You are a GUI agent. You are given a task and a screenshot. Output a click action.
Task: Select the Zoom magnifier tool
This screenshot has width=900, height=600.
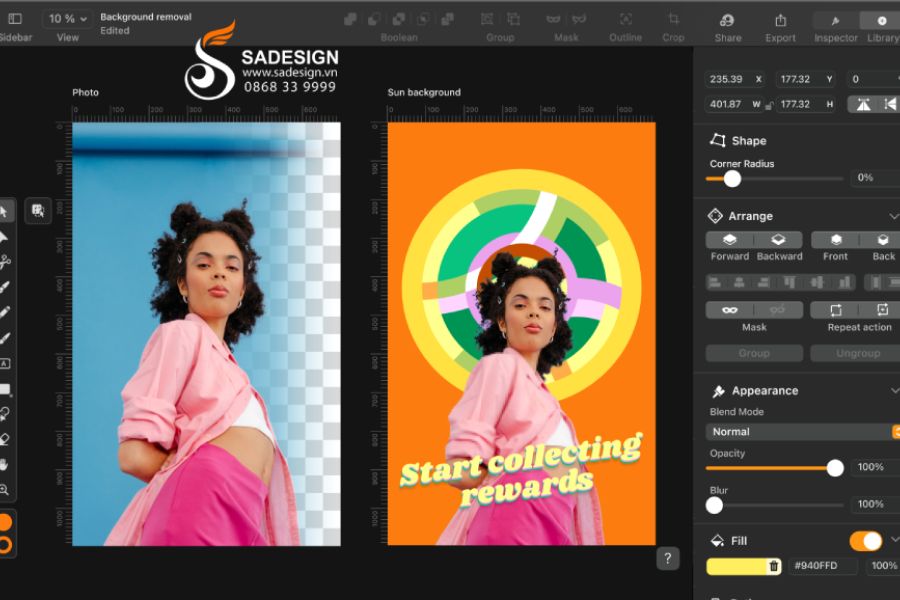(x=5, y=490)
